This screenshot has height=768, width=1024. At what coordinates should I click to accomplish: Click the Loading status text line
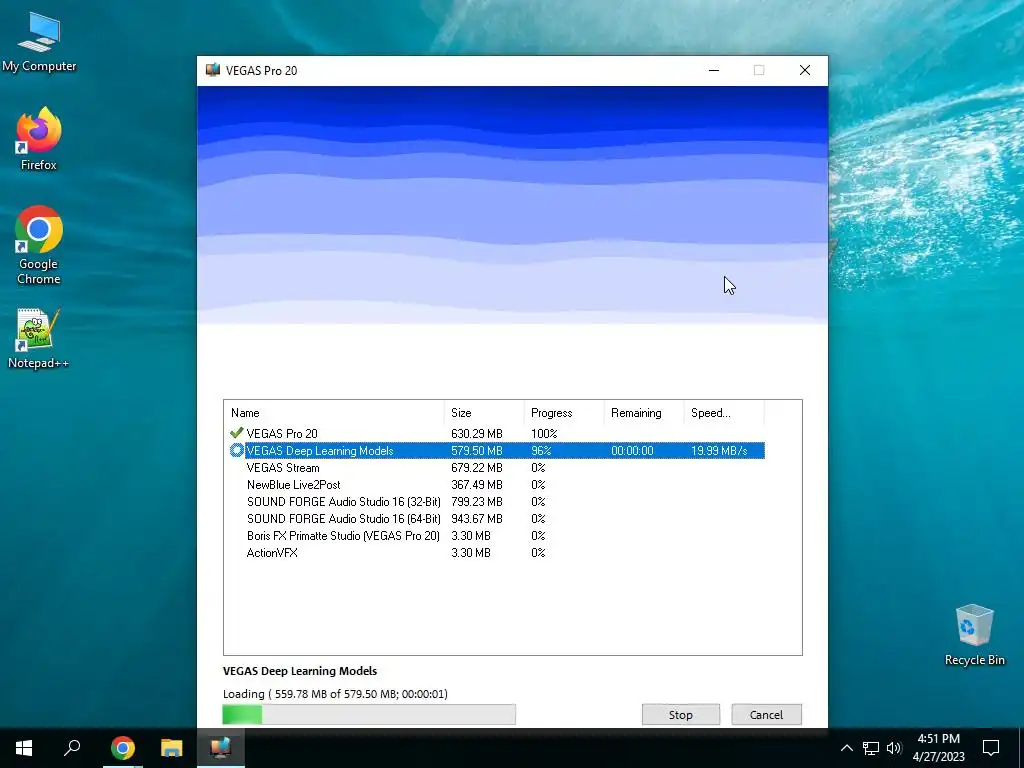(x=335, y=694)
